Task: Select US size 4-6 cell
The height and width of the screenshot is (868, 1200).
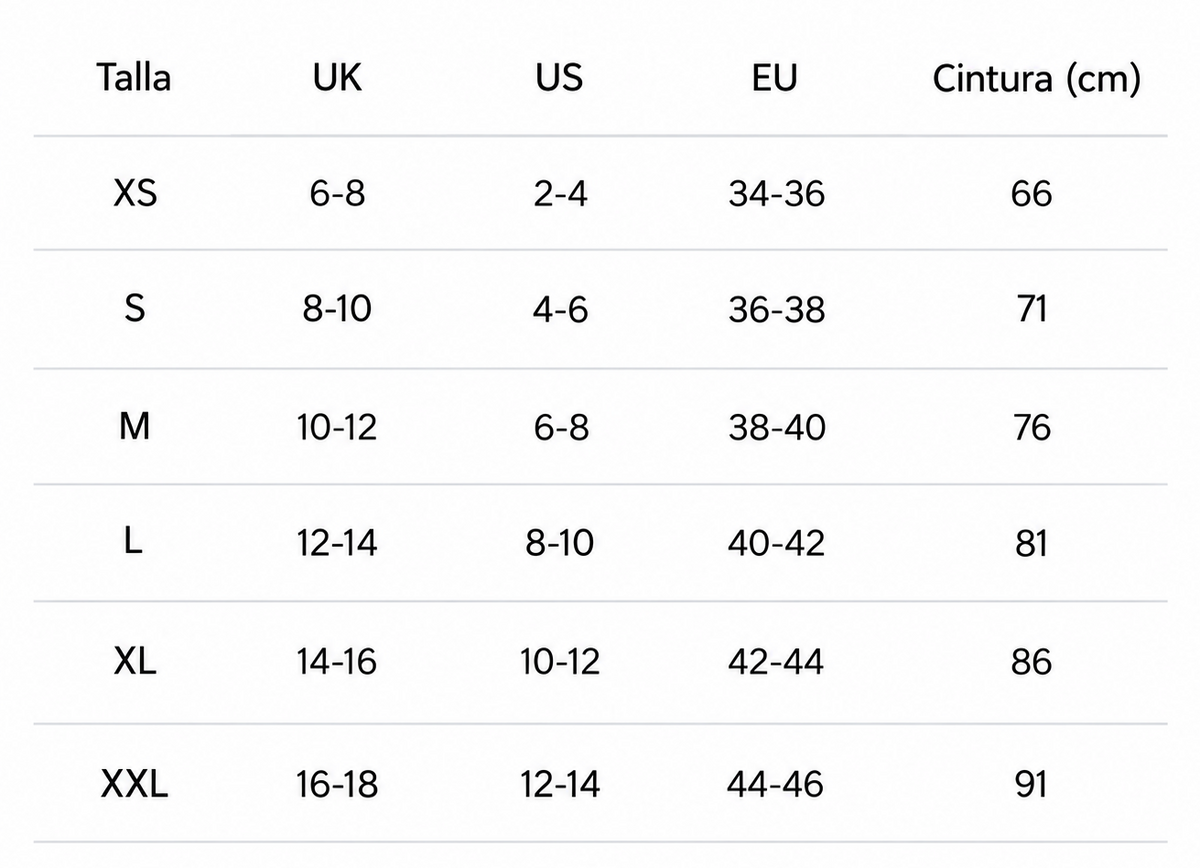Action: [x=560, y=310]
